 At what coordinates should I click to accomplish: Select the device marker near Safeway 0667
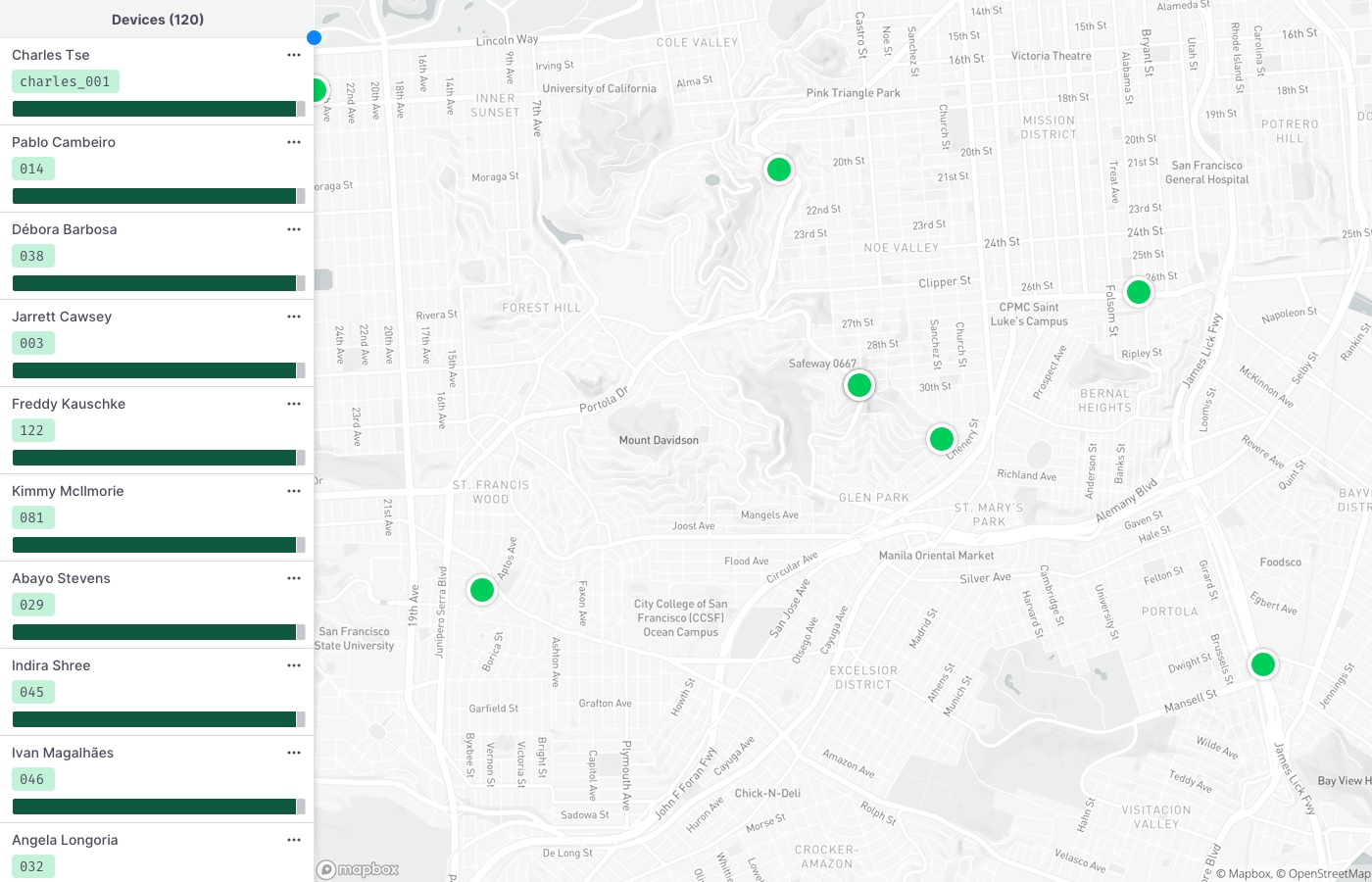[x=858, y=385]
